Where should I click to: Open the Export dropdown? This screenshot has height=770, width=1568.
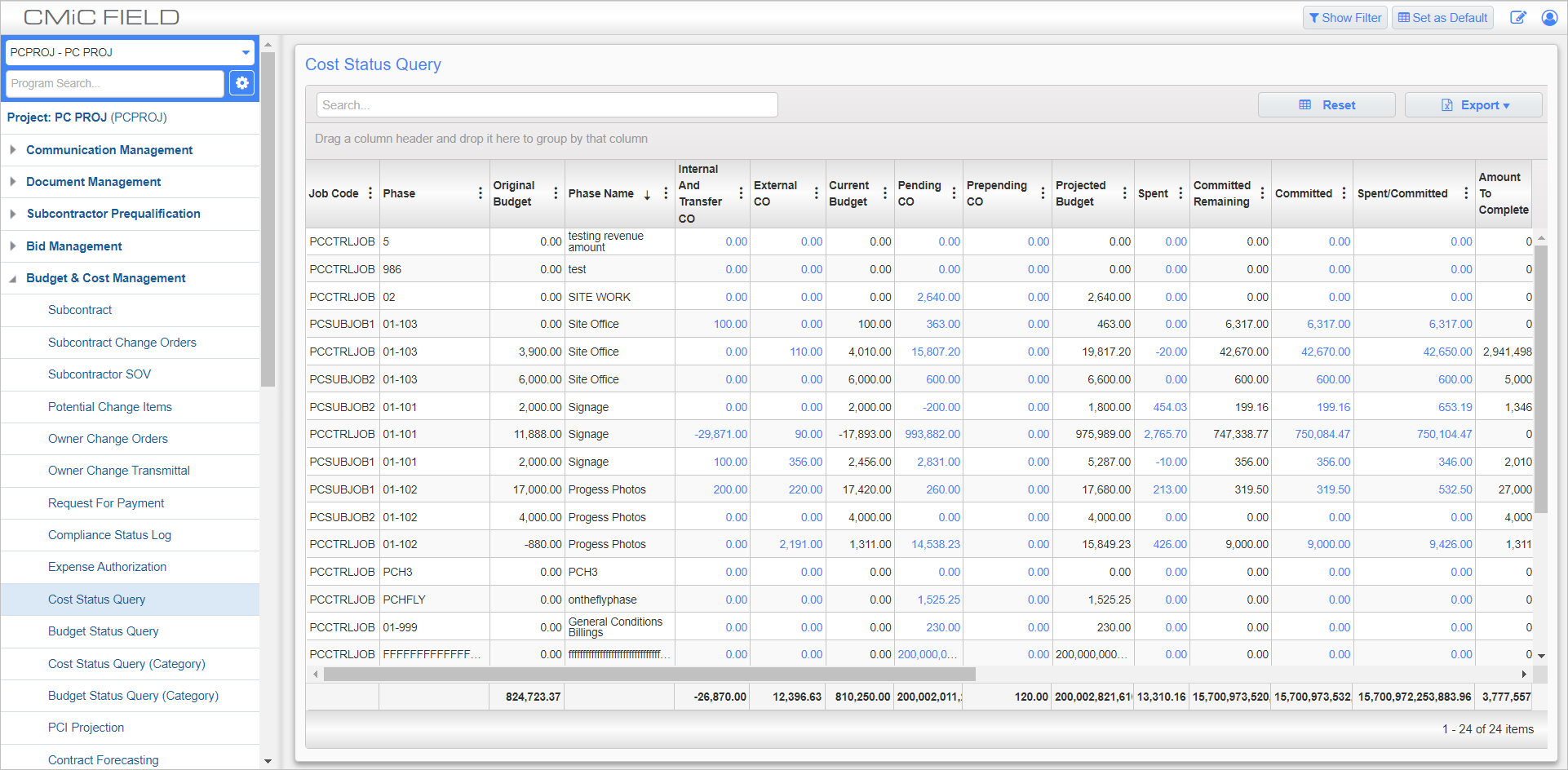1473,105
